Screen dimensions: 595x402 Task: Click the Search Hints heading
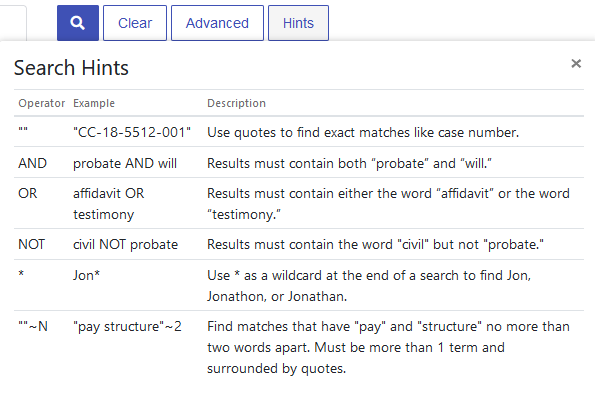click(71, 68)
